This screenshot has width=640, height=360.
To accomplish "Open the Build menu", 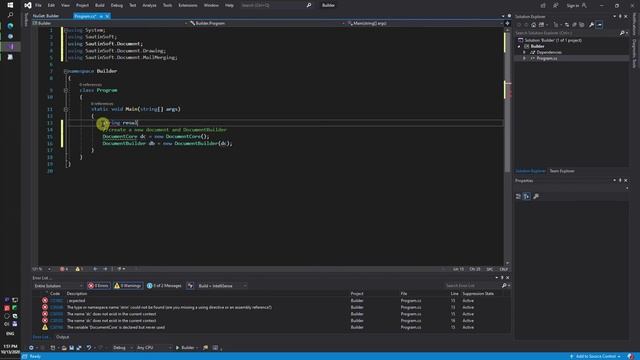I will click(x=100, y=5).
